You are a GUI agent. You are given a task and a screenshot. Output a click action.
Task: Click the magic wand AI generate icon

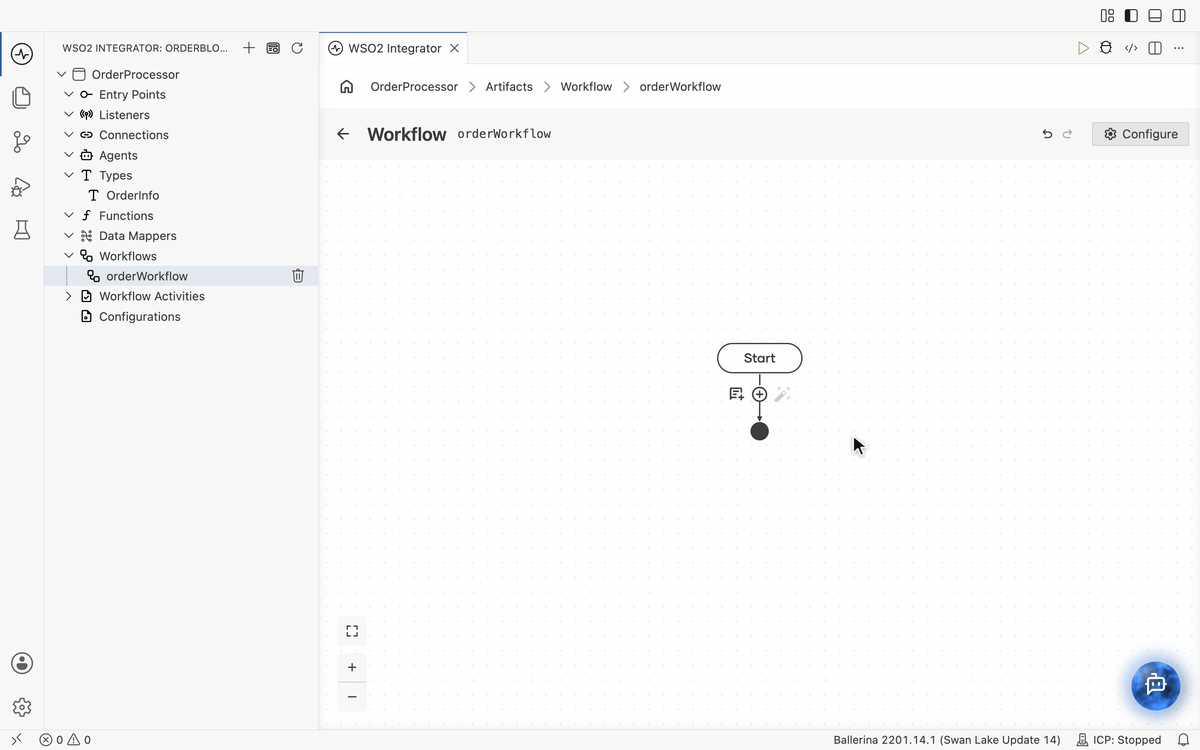coord(782,394)
